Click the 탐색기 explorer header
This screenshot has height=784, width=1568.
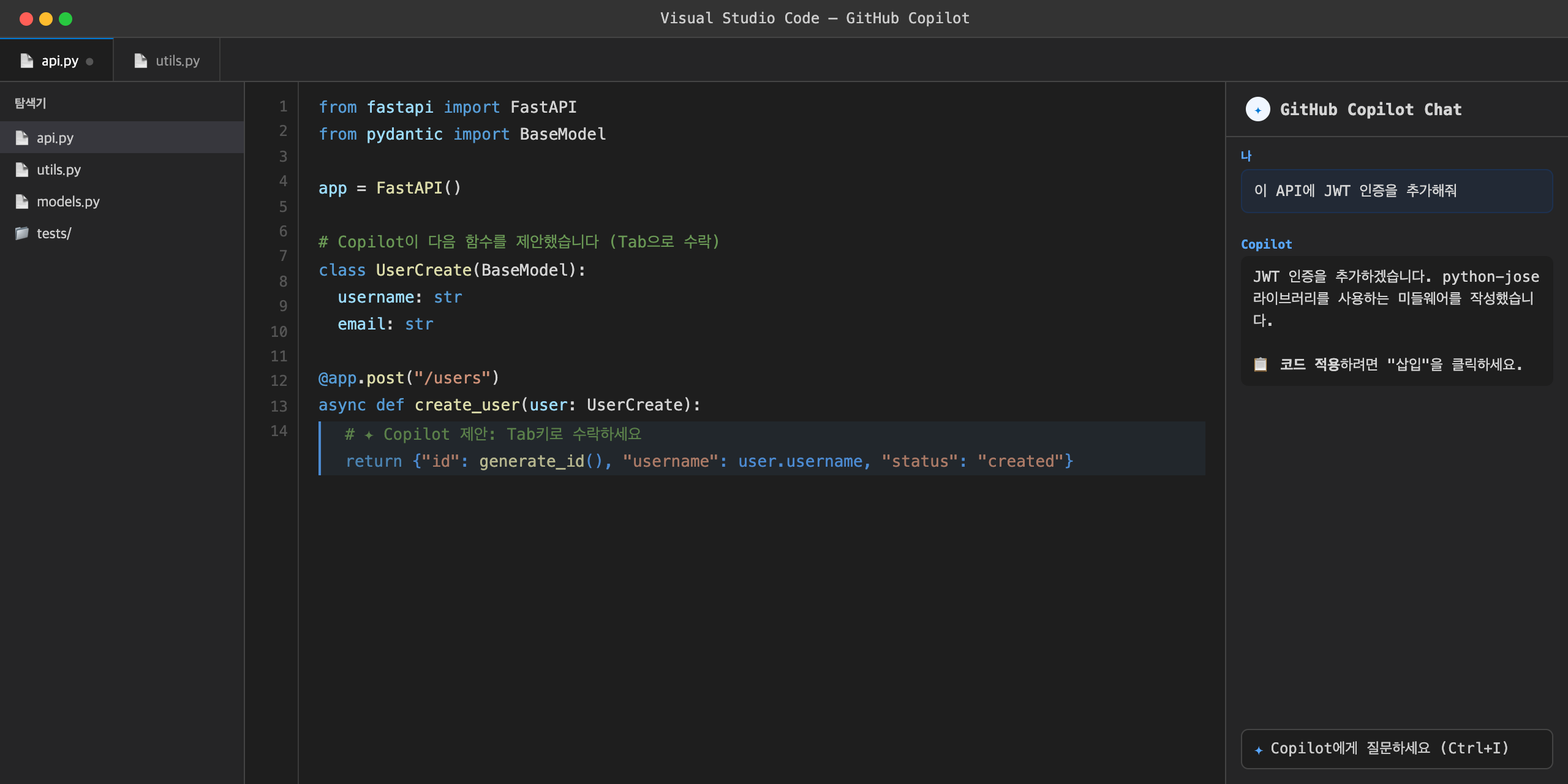pyautogui.click(x=31, y=103)
